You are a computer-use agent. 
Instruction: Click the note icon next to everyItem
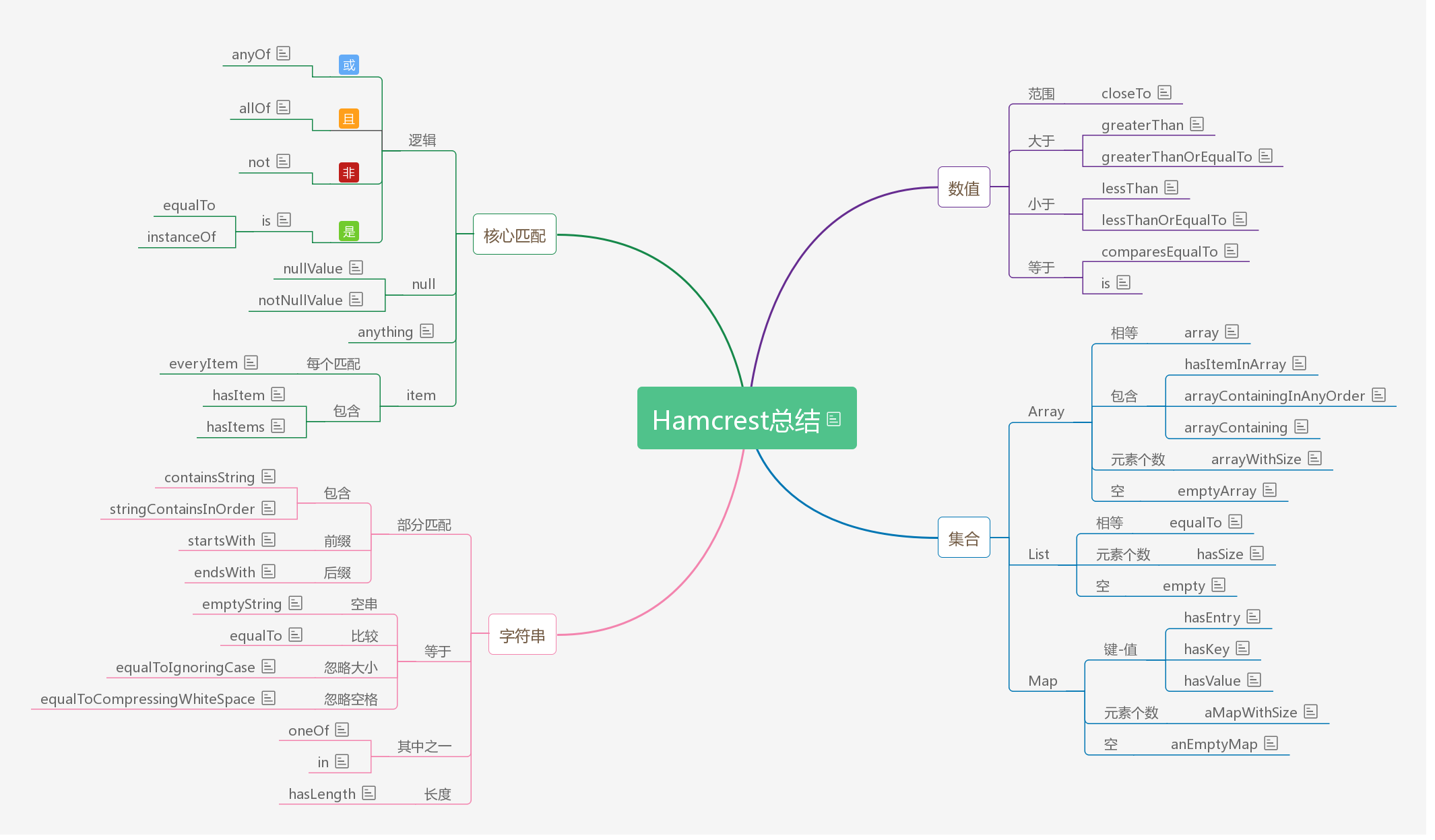coord(251,362)
